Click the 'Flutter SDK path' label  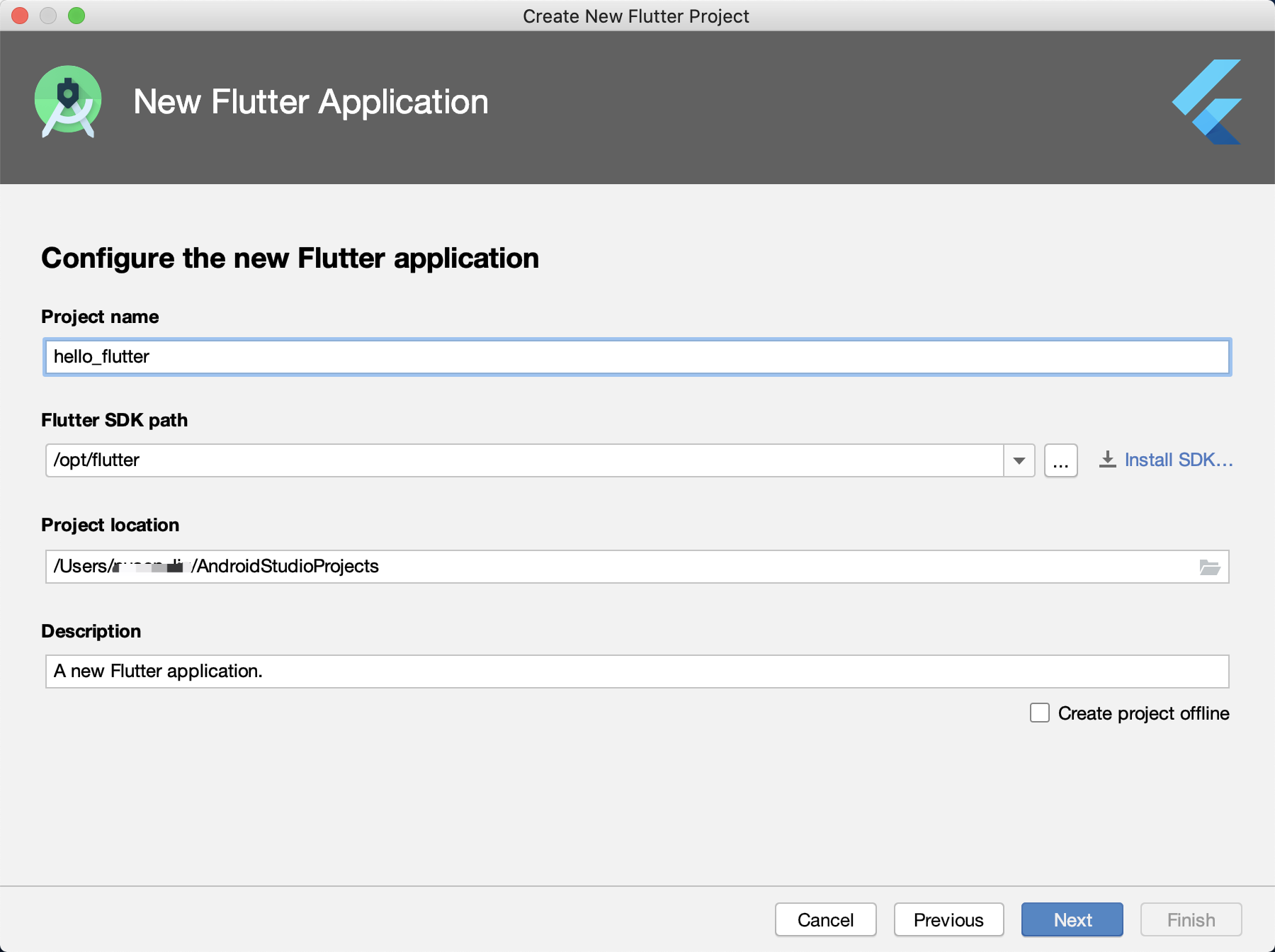point(115,420)
